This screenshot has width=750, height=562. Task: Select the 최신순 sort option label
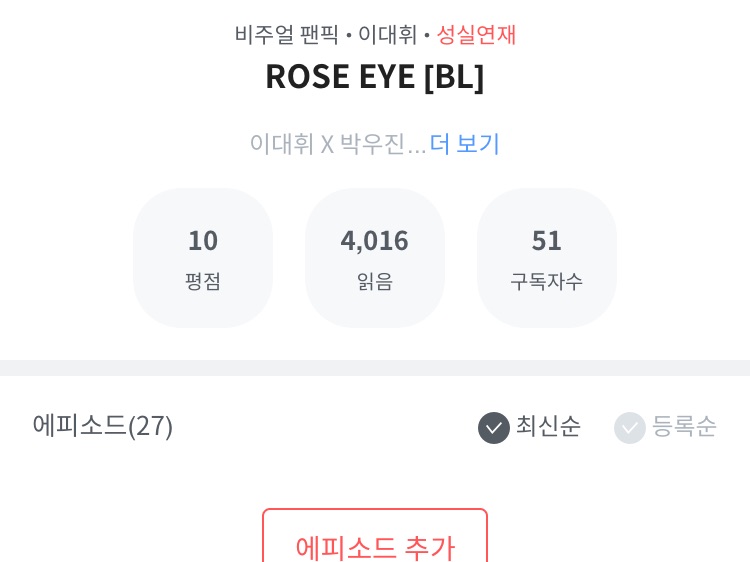(548, 426)
